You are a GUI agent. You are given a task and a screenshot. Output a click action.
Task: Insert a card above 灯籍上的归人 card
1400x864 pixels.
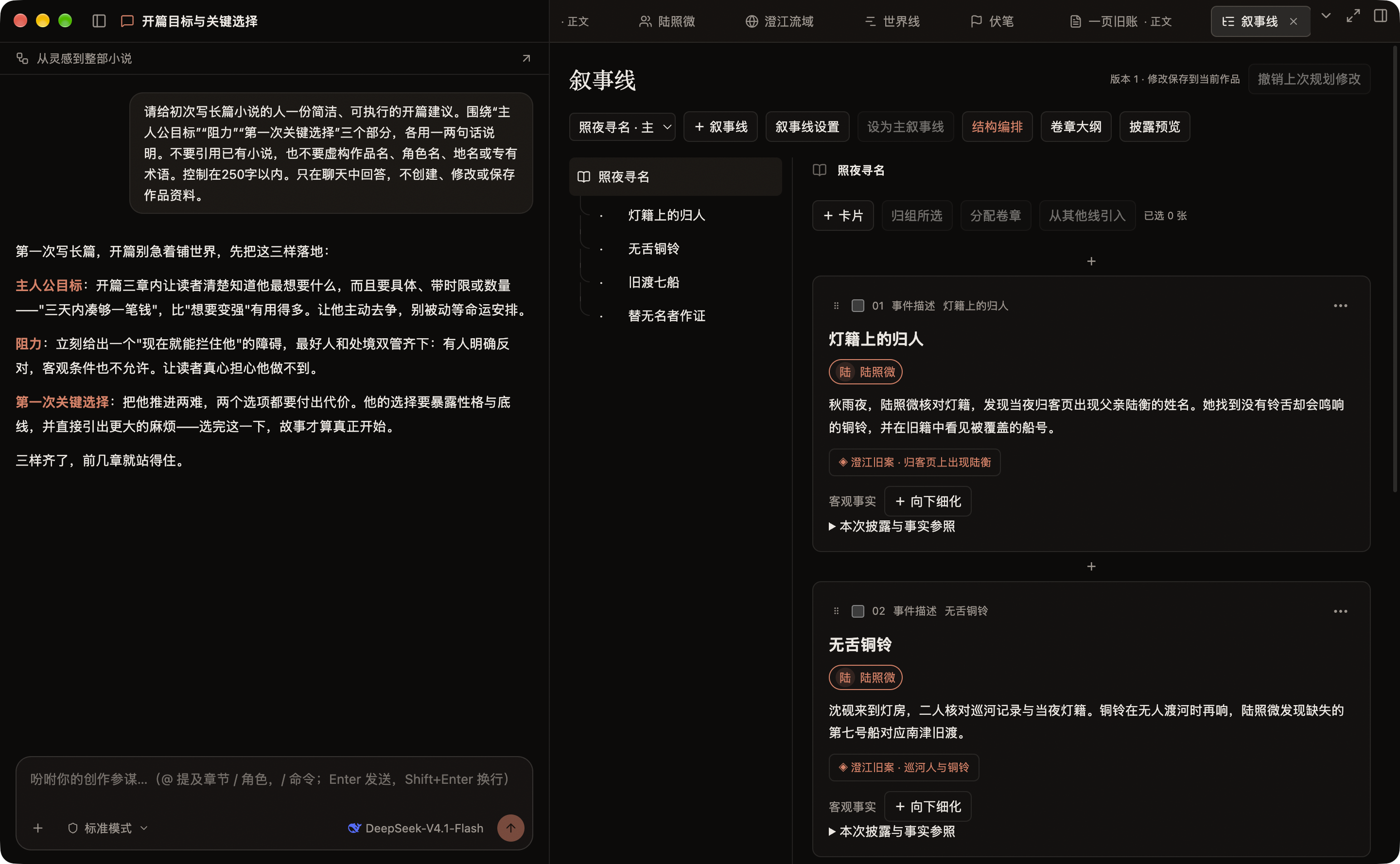coord(1091,261)
